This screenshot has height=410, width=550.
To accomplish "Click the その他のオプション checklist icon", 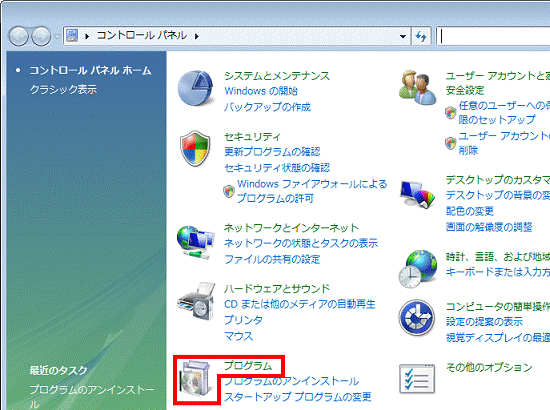I will pos(417,379).
